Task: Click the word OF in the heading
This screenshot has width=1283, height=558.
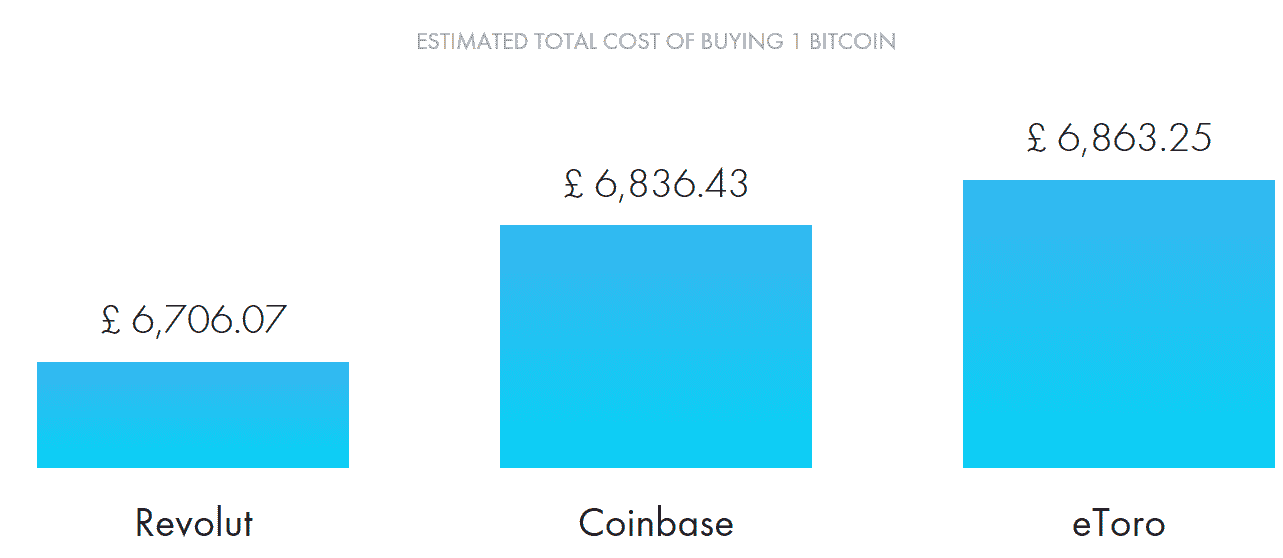Action: pos(680,42)
